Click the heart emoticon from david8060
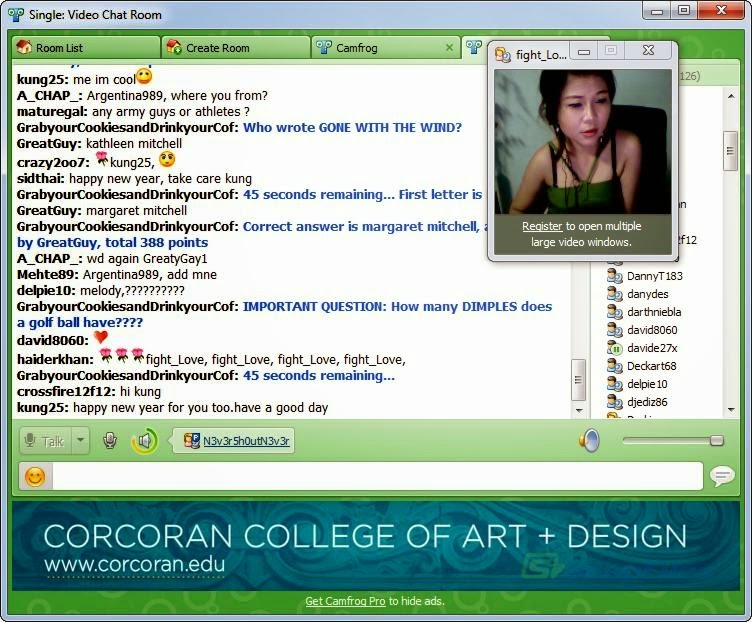This screenshot has width=752, height=622. tap(101, 337)
